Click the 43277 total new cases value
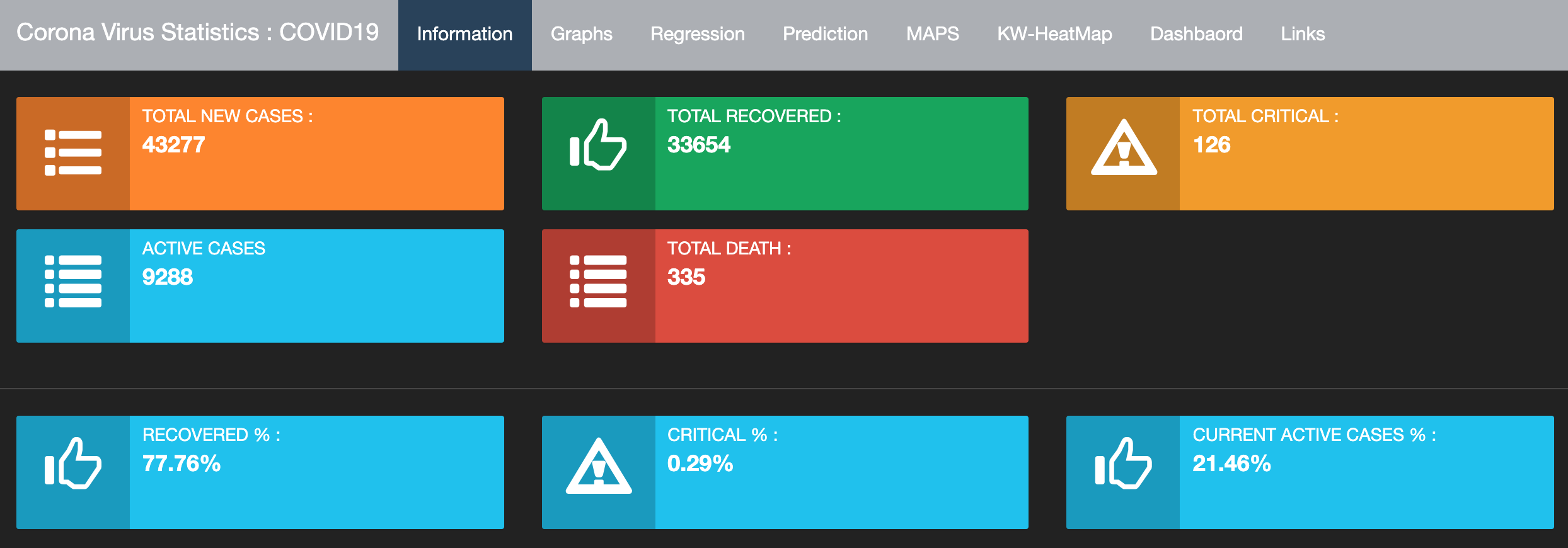The image size is (1568, 548). (173, 145)
